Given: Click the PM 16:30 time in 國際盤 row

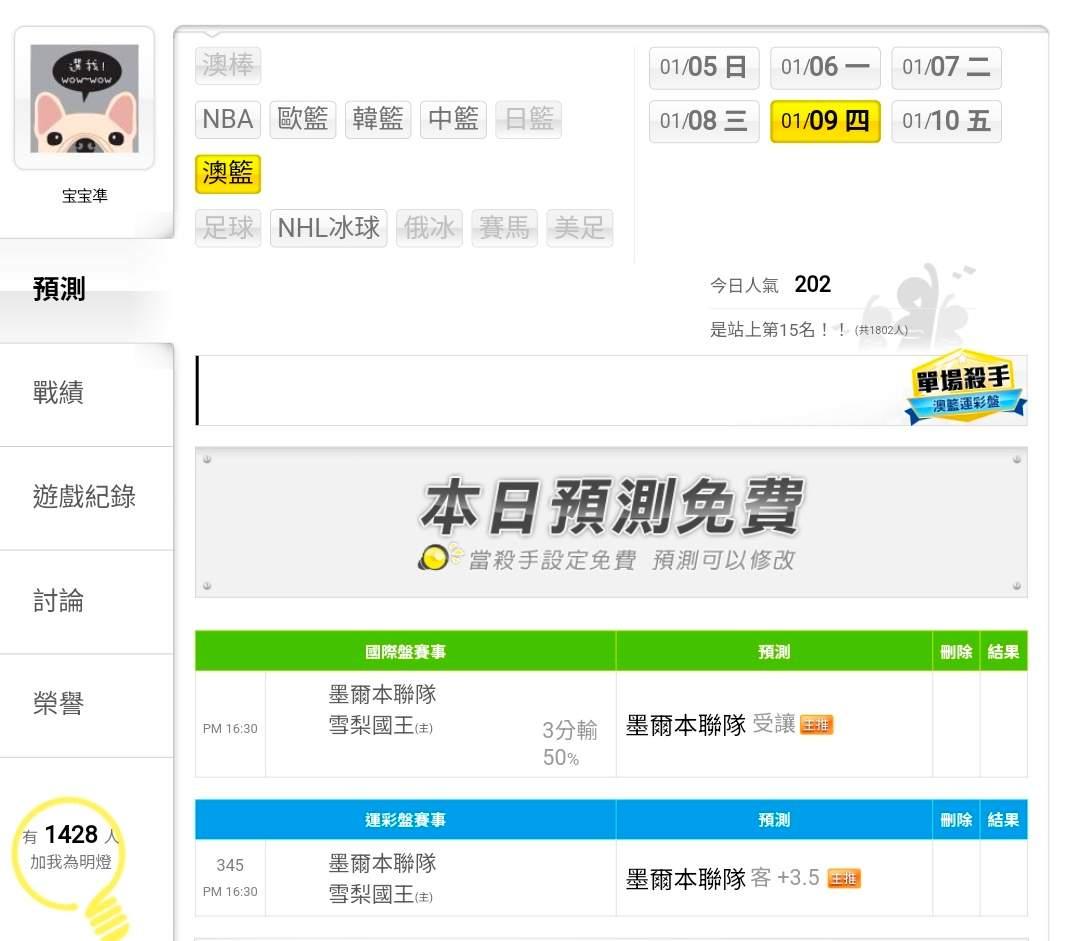Looking at the screenshot, I should [x=230, y=729].
